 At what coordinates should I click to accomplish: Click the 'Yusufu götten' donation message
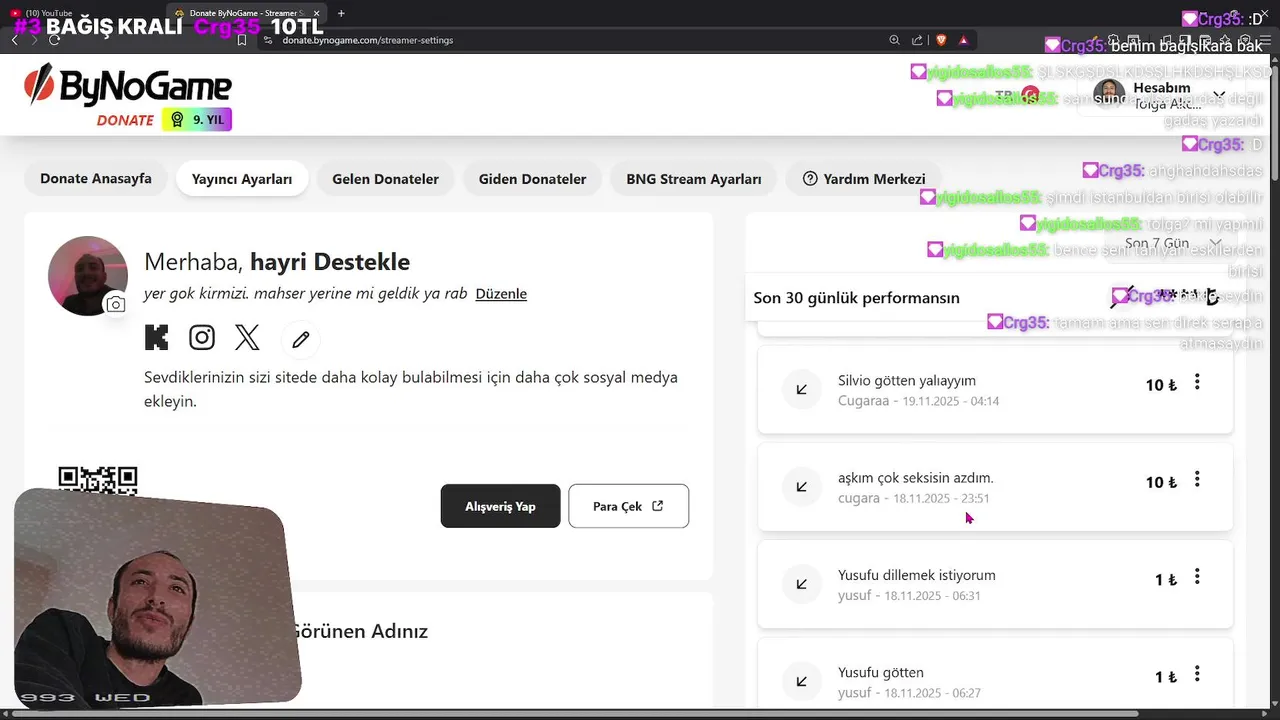coord(881,672)
